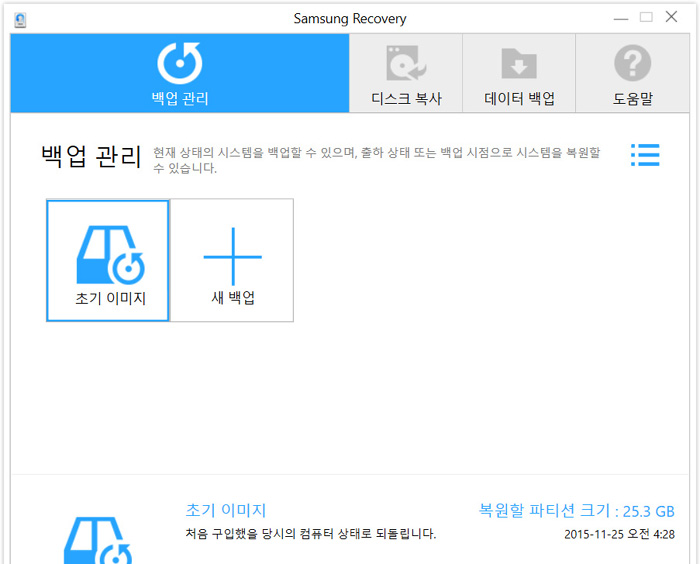
Task: Click the date 2015-11-25 오전 4:28
Action: click(x=619, y=534)
